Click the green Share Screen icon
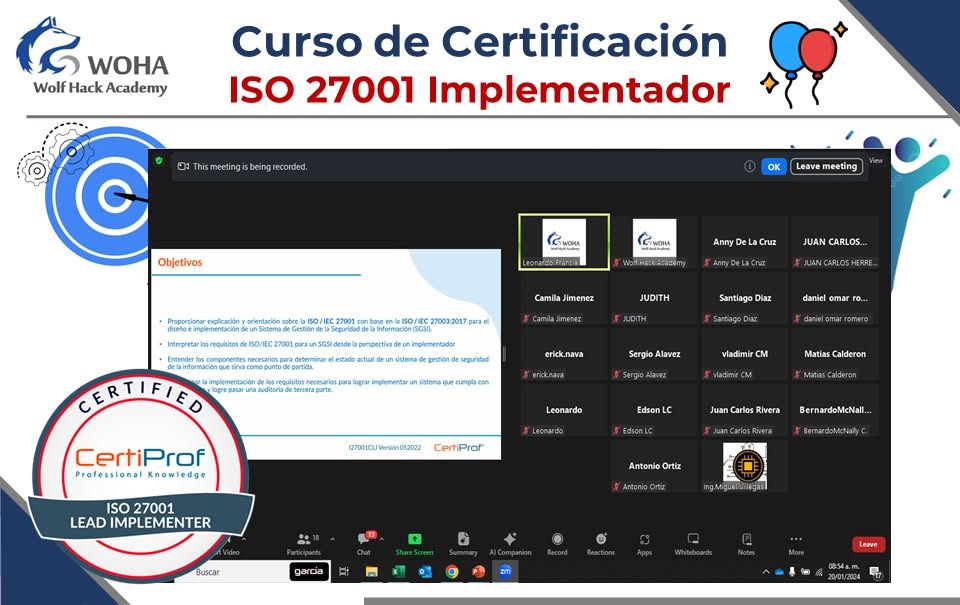Viewport: 960px width, 605px height. click(414, 539)
